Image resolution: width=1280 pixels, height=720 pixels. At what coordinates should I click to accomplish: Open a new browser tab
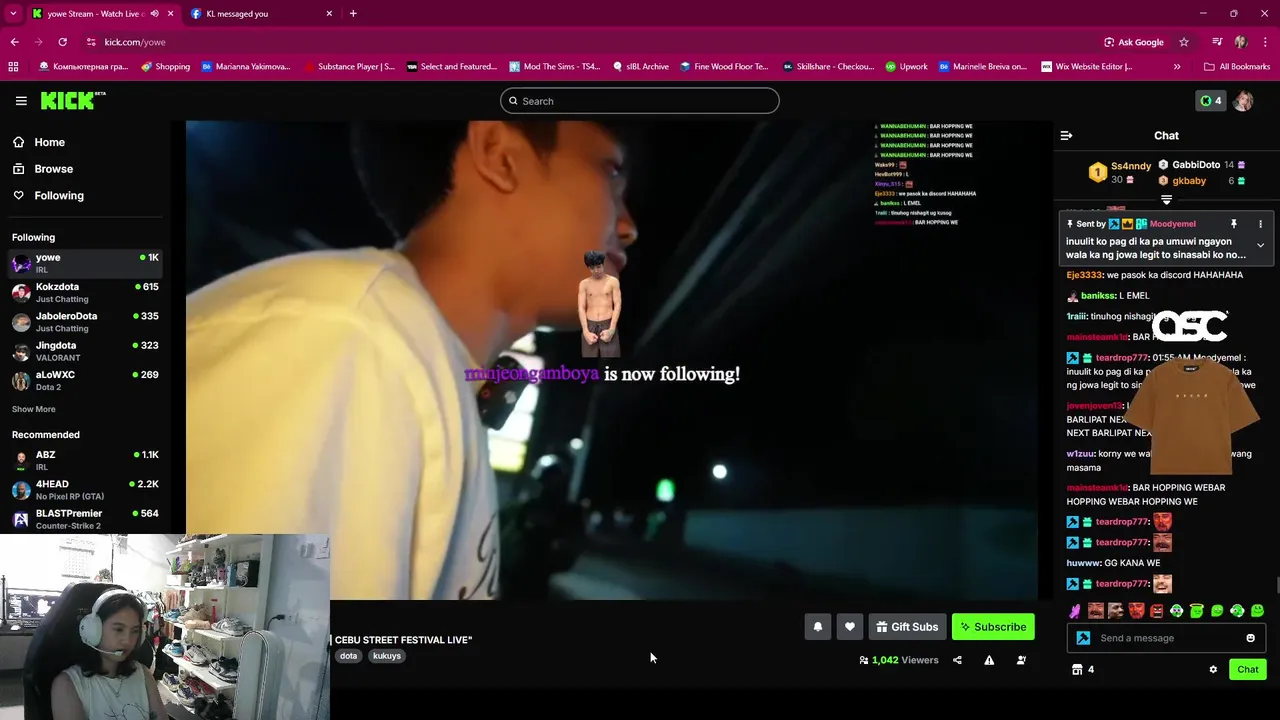[x=353, y=14]
